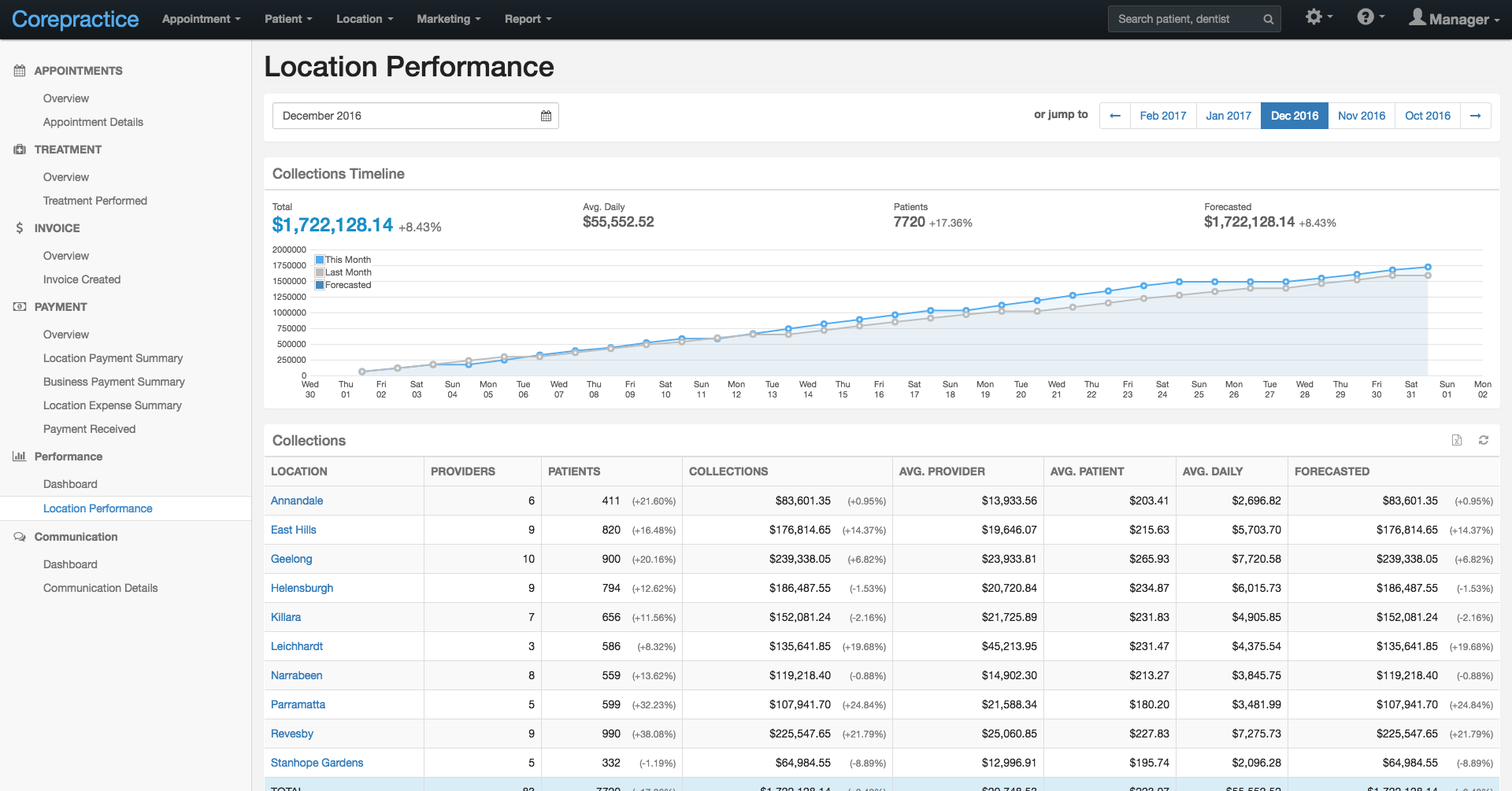
Task: Open the Report dropdown menu
Action: (x=528, y=19)
